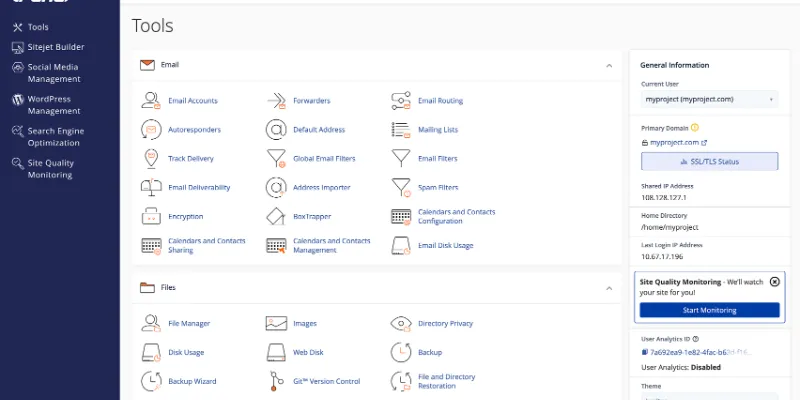Collapse the Email section chevron
The height and width of the screenshot is (400, 800).
pyautogui.click(x=609, y=65)
